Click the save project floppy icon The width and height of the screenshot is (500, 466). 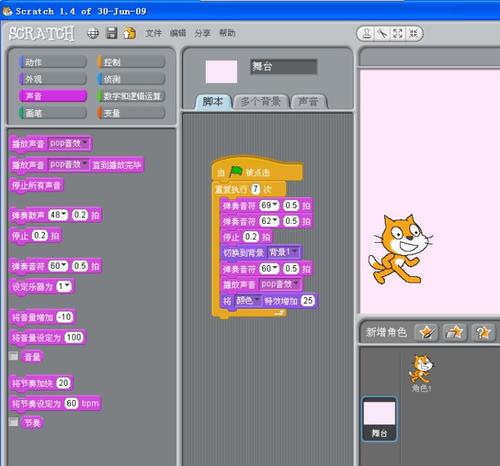[111, 33]
